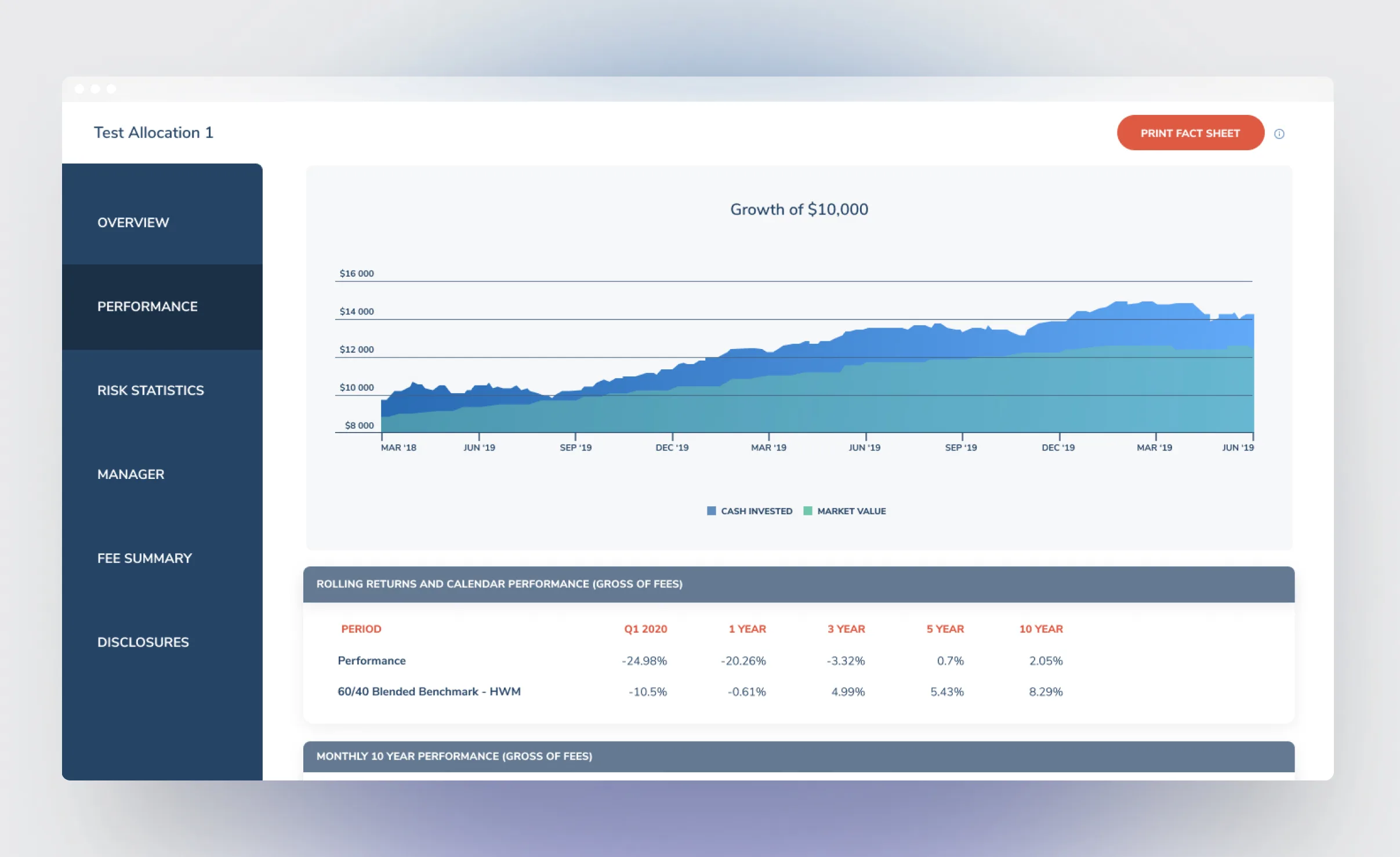Click the -3.32% Performance value
The width and height of the screenshot is (1400, 857).
(x=846, y=660)
